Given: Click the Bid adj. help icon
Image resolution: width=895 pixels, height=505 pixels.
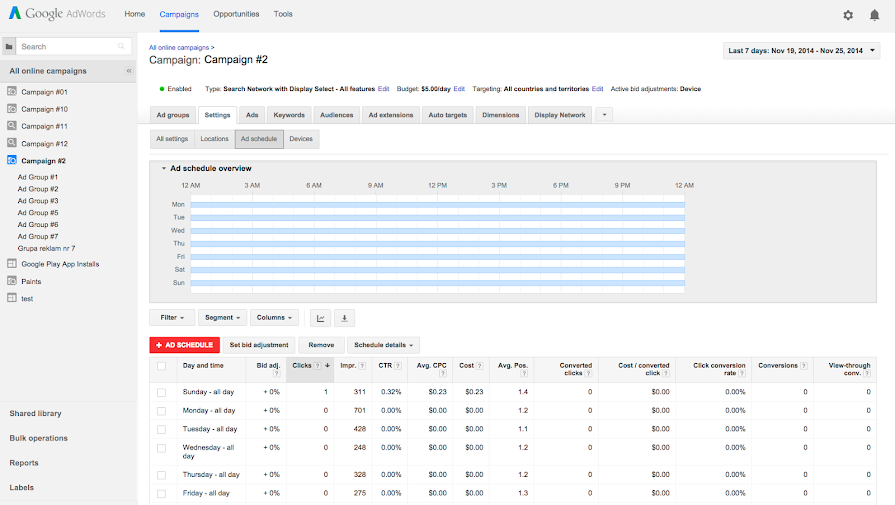Looking at the screenshot, I should (277, 374).
